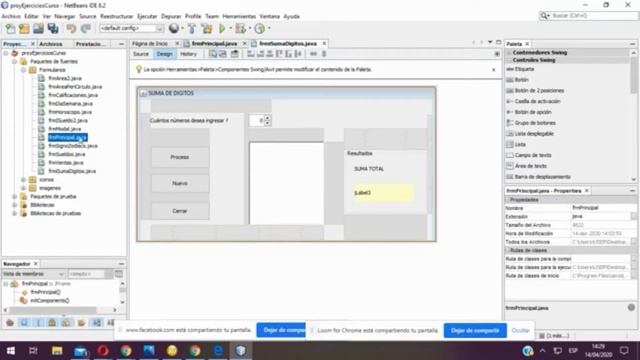Click the magnifier icon in the search box
The height and width of the screenshot is (360, 640).
pos(544,16)
